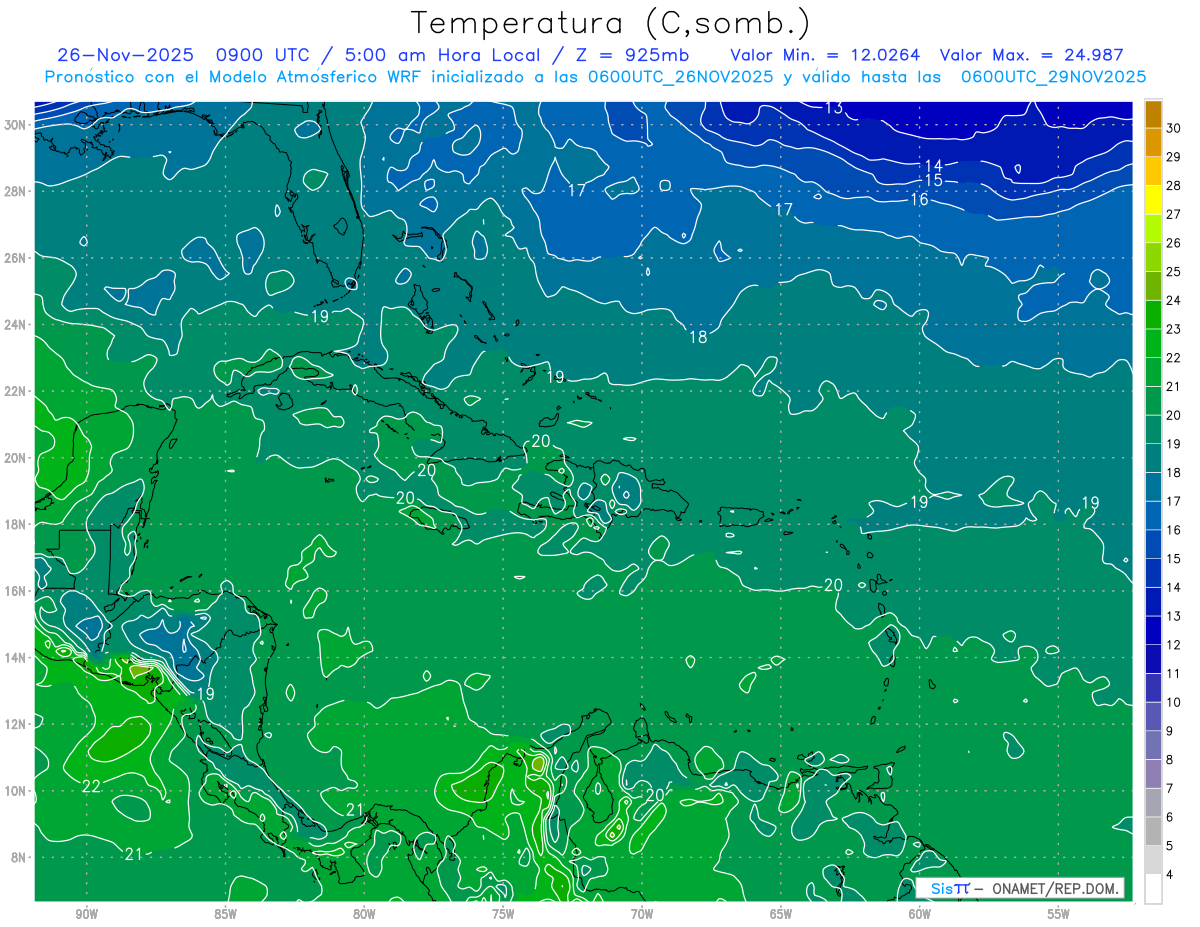The image size is (1200, 927).
Task: Open the 'Sisπ – ONAMET/REP.DOM.' credit label
Action: (1020, 888)
